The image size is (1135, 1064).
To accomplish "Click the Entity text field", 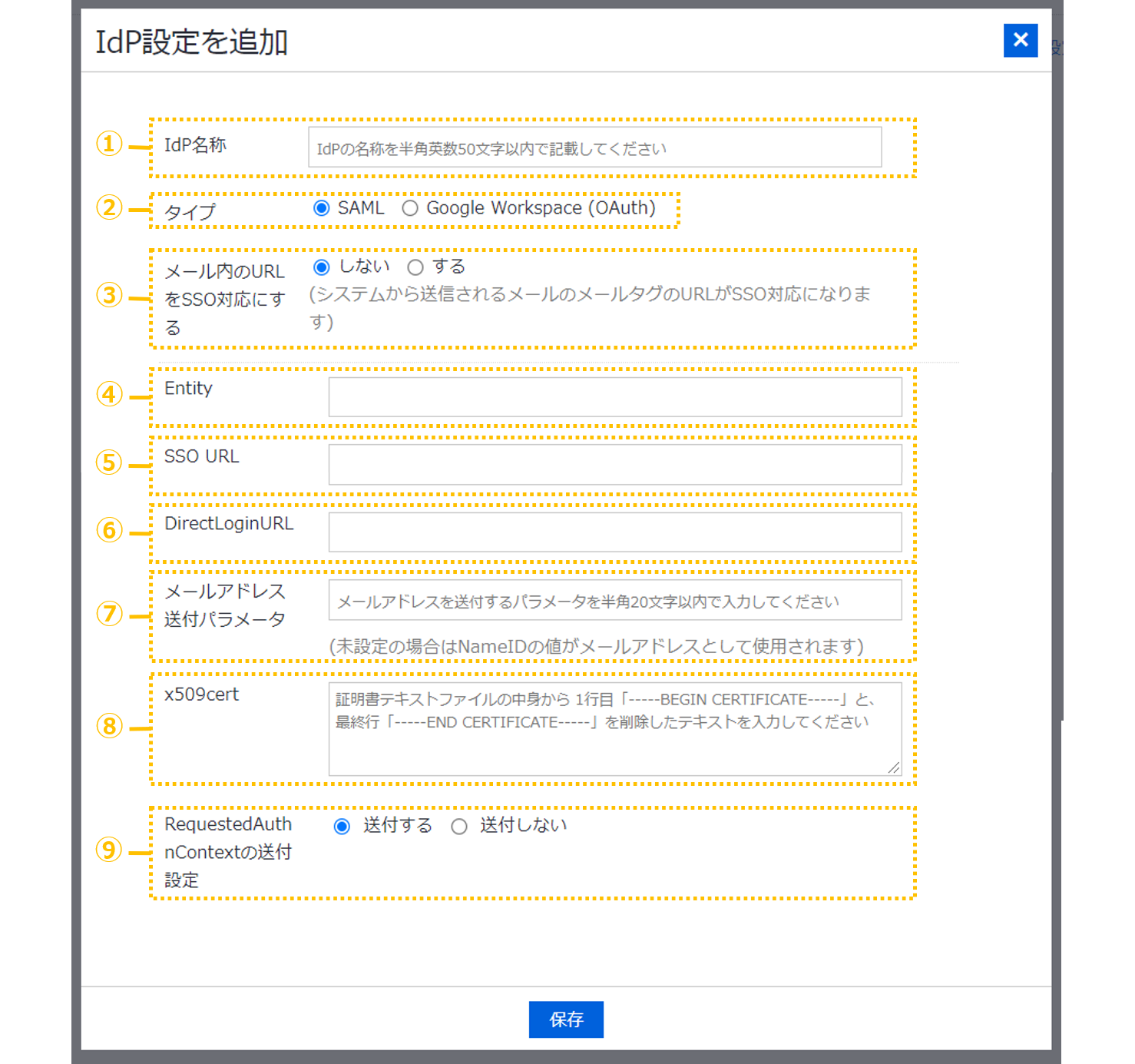I will (614, 397).
